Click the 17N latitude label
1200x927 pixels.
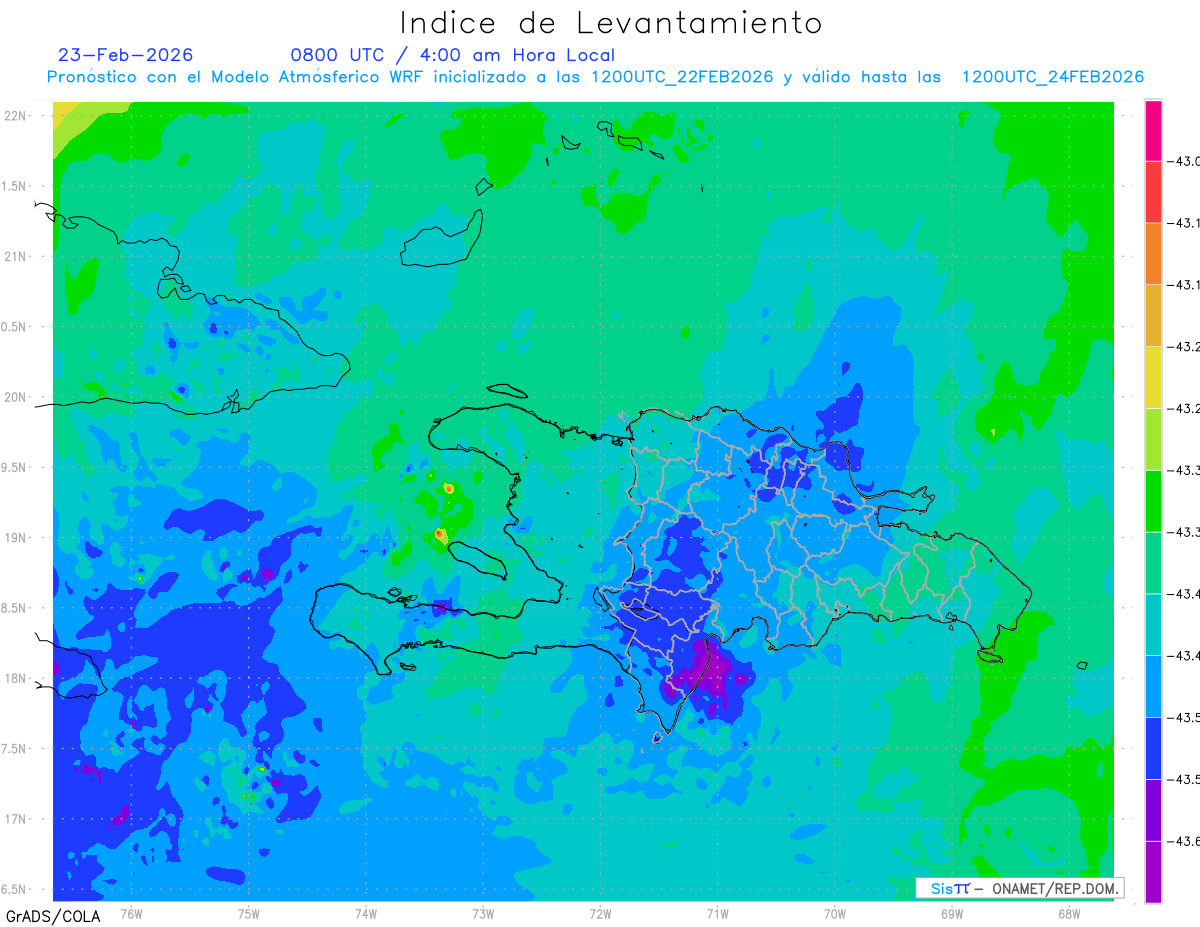[17, 819]
